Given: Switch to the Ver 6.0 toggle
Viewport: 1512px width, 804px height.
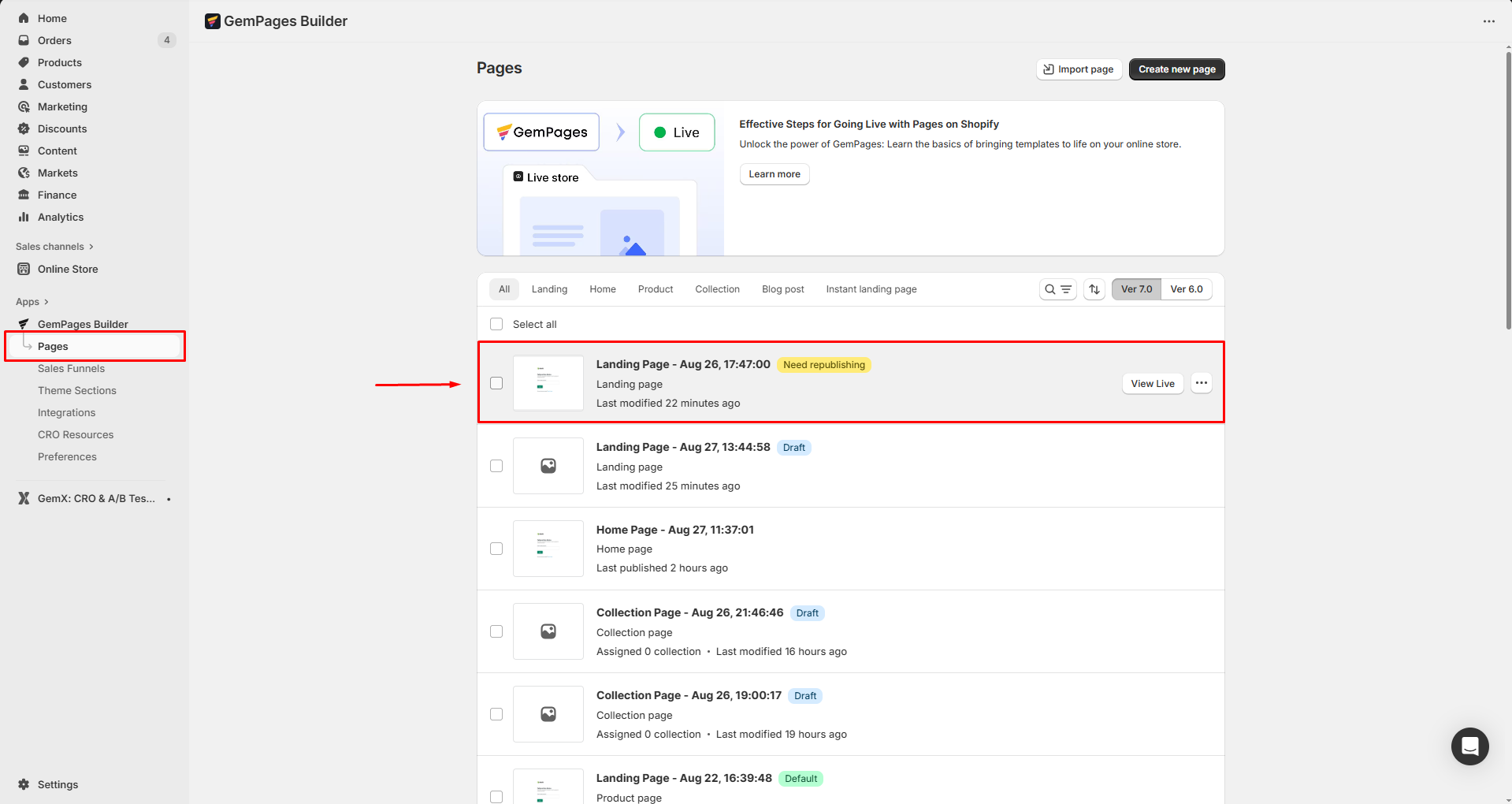Looking at the screenshot, I should pyautogui.click(x=1186, y=289).
